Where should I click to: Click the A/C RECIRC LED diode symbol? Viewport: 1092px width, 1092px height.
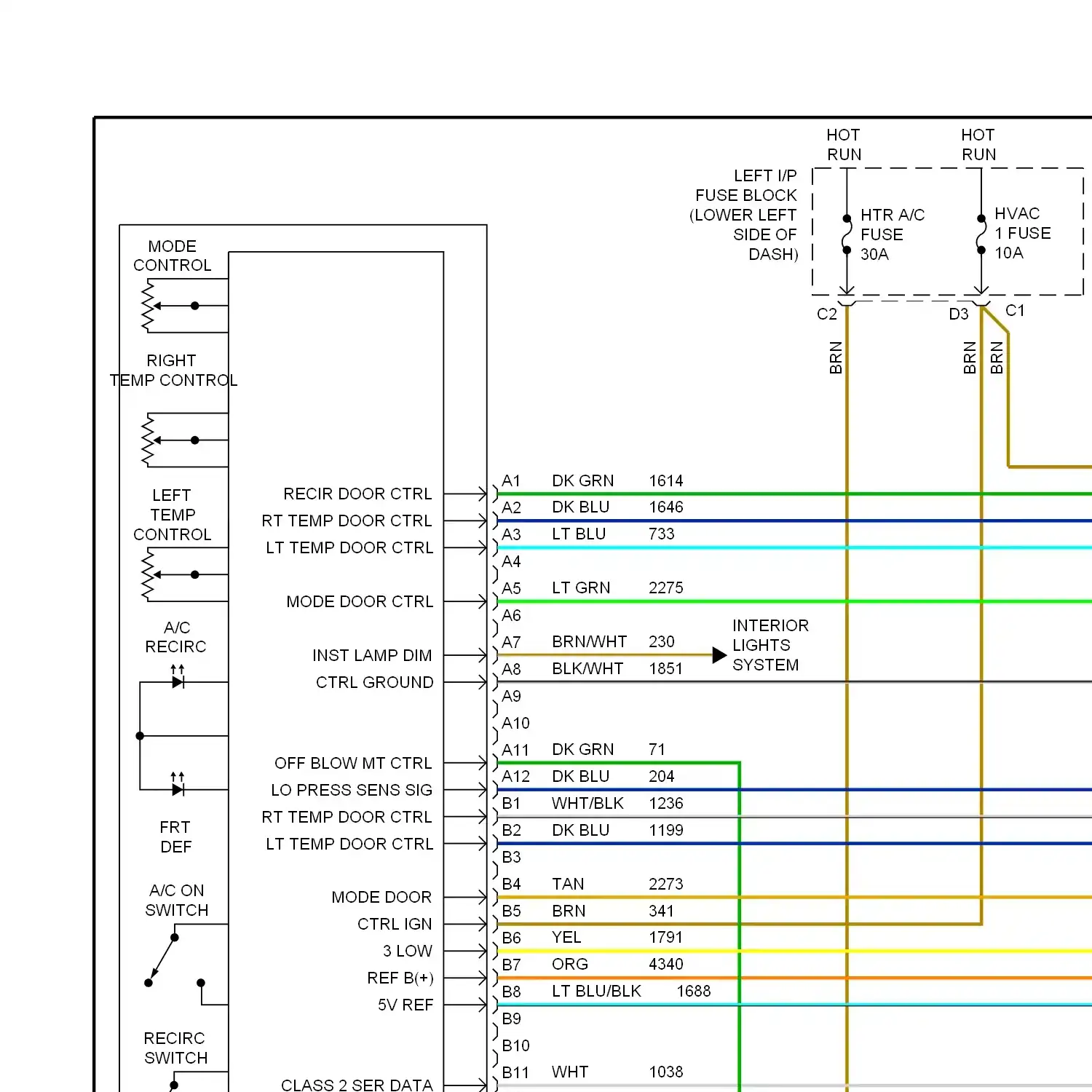(178, 677)
